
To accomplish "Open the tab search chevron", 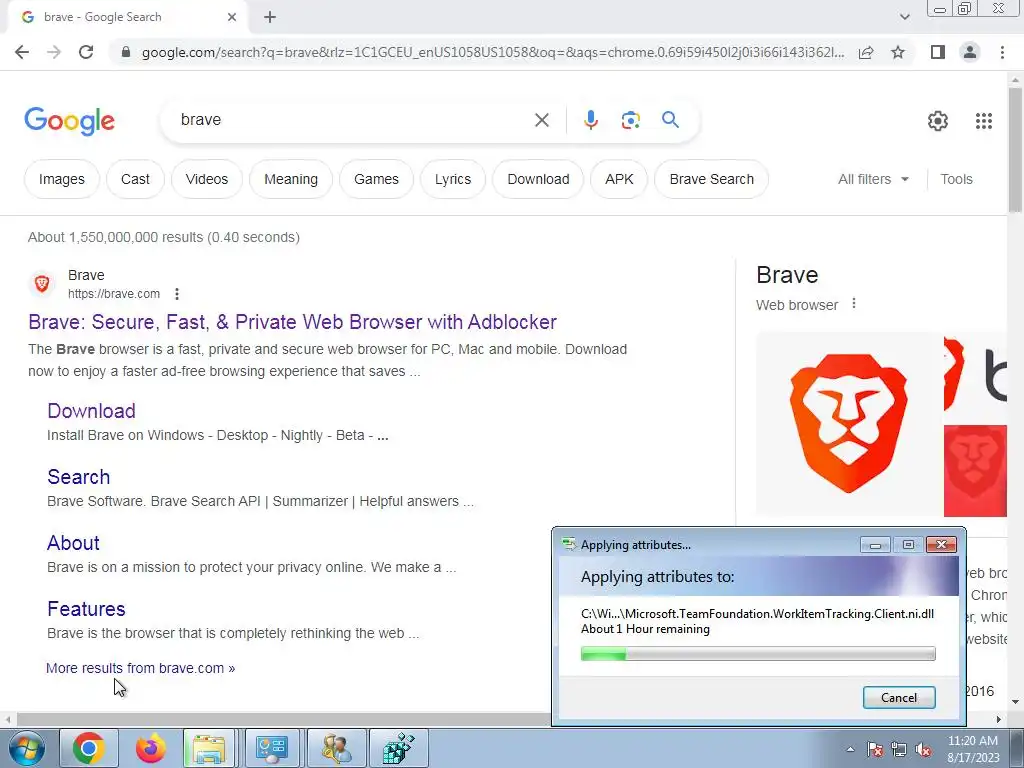I will (x=904, y=17).
